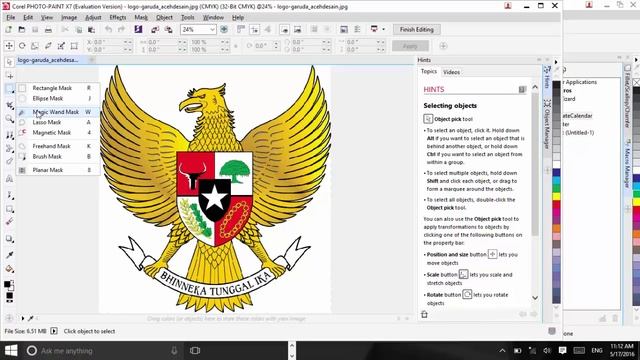Open the Effects menu

click(118, 18)
